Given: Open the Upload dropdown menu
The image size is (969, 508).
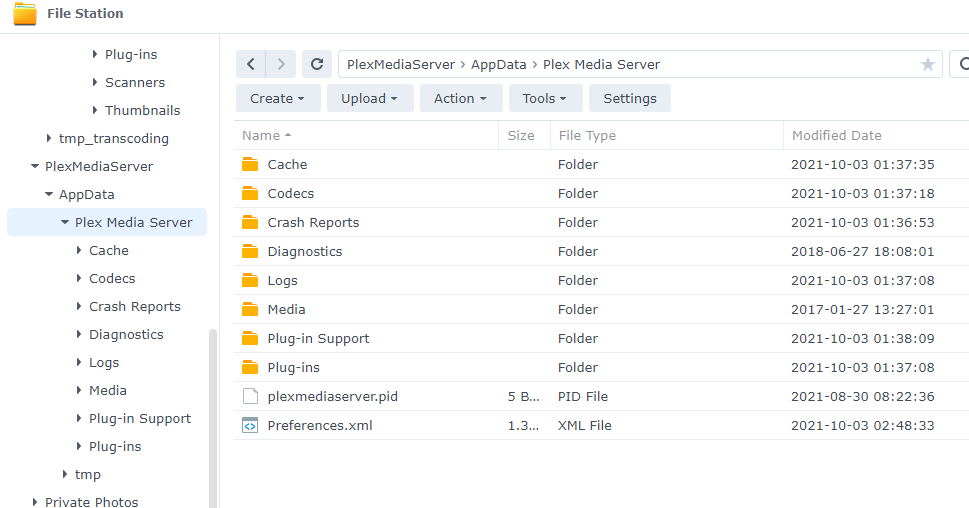Looking at the screenshot, I should [369, 98].
